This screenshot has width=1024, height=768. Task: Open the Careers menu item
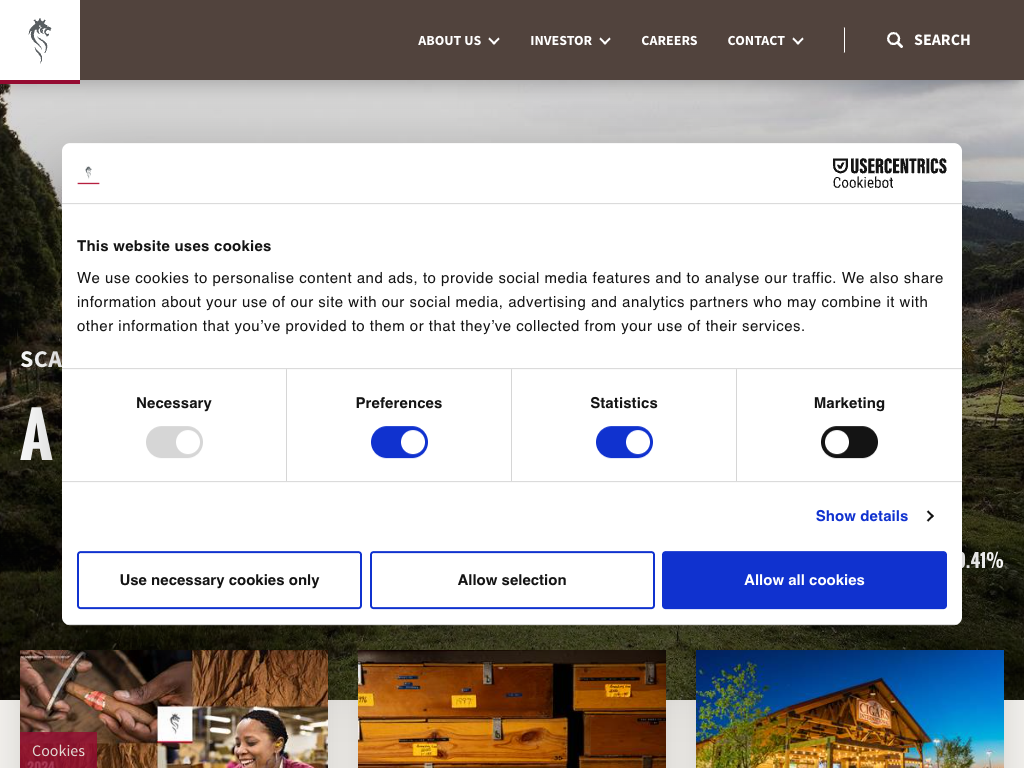pos(669,41)
